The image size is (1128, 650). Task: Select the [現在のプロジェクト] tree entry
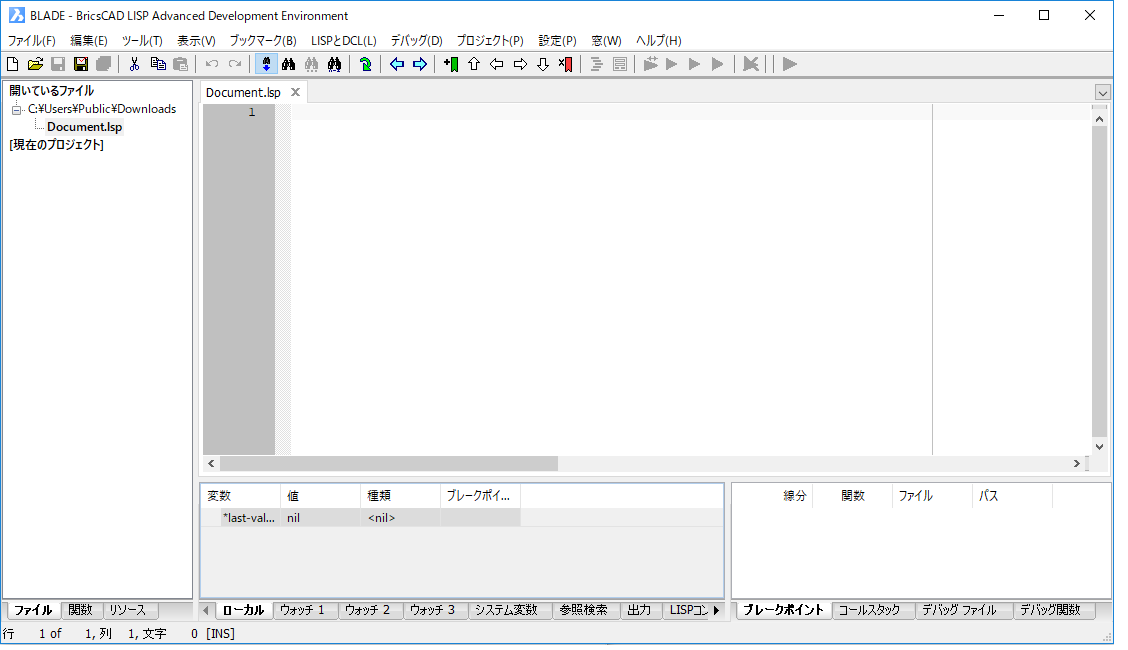(57, 145)
